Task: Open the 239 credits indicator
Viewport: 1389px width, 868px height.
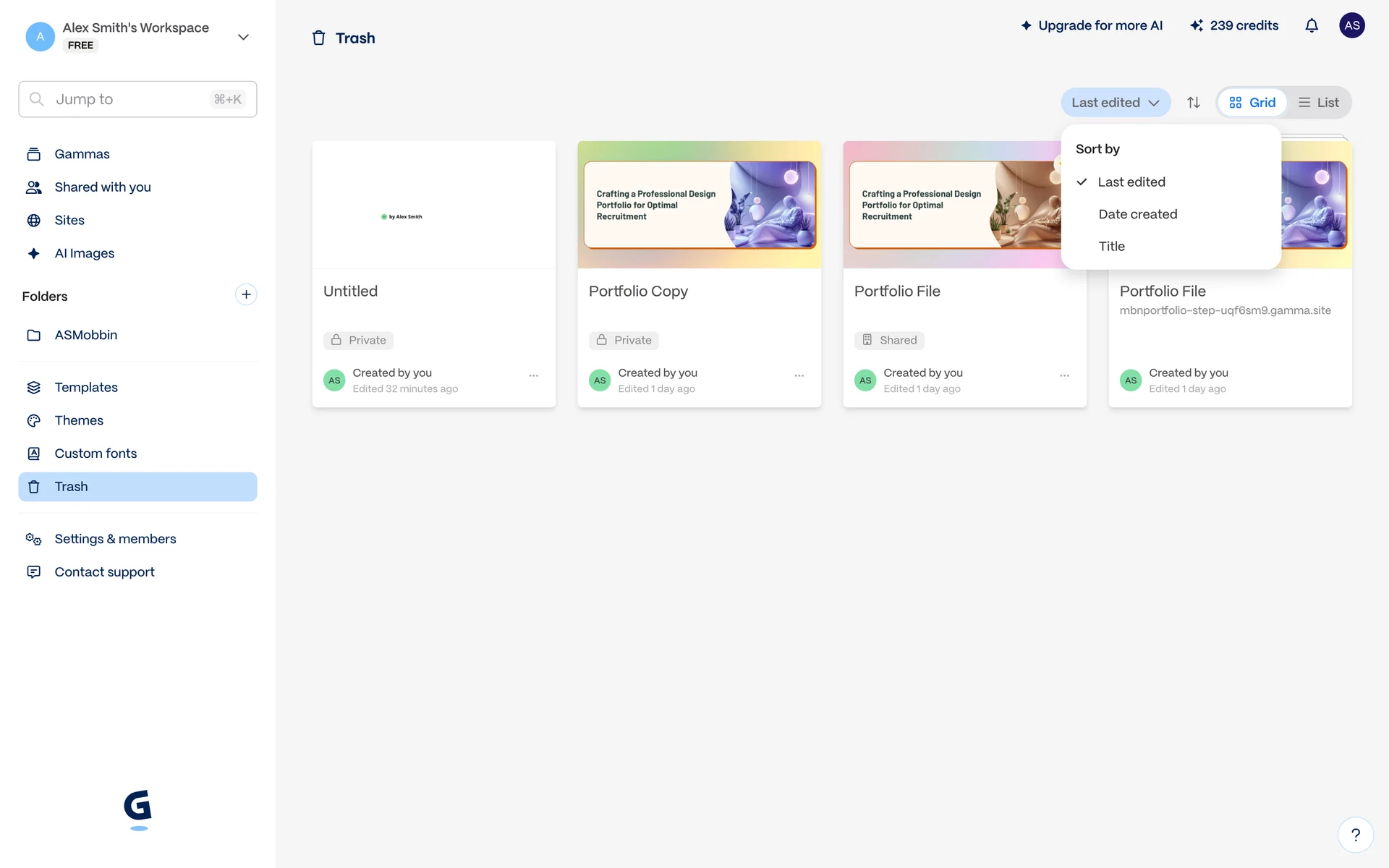Action: click(x=1234, y=26)
